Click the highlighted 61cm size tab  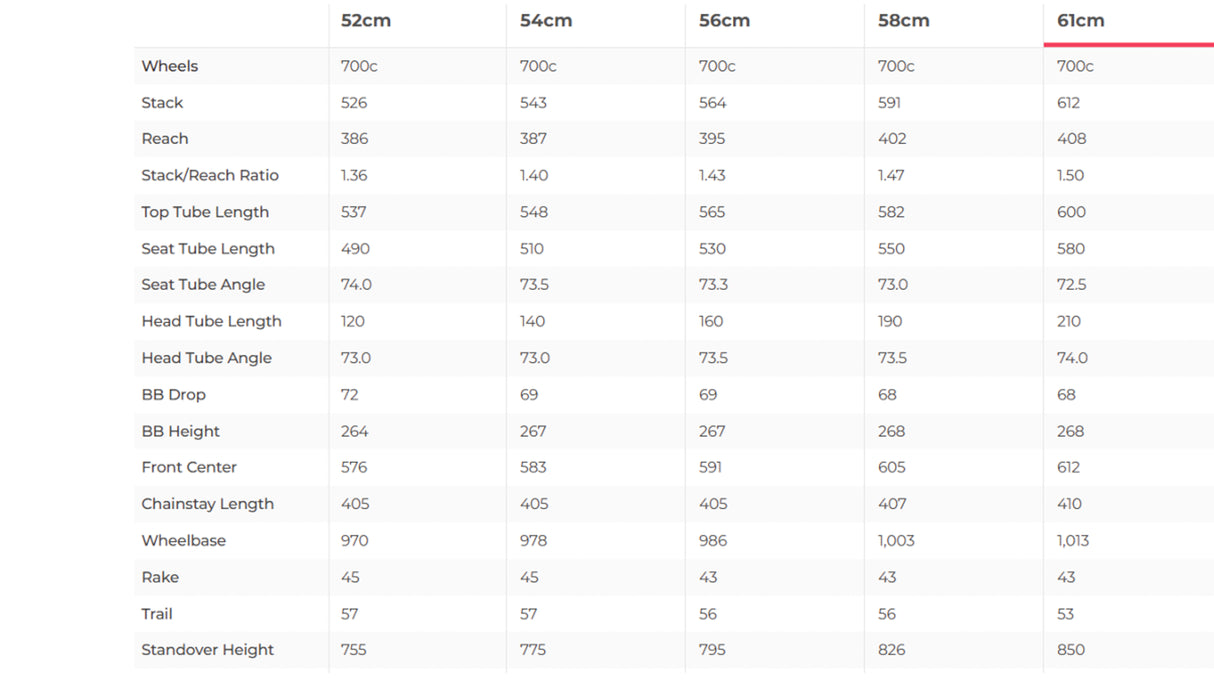pos(1081,21)
